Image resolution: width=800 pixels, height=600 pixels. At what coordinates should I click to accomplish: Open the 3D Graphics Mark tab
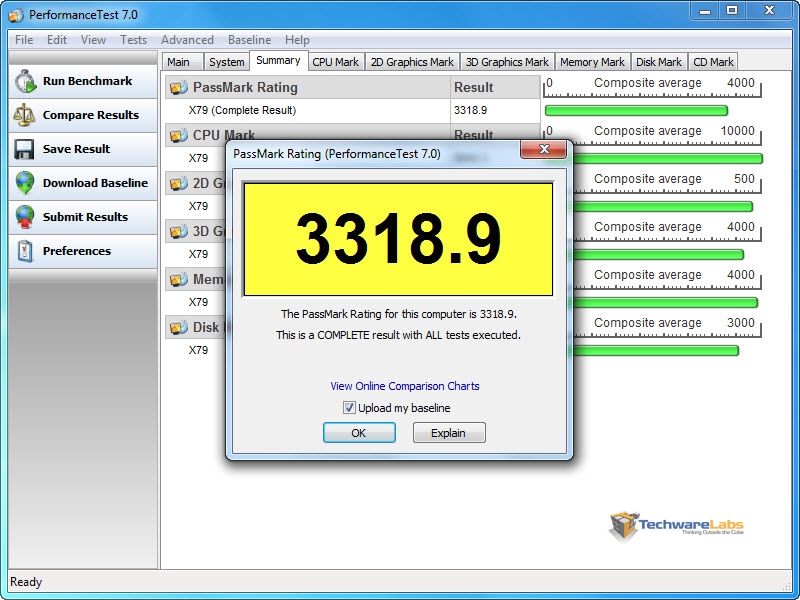click(x=507, y=62)
